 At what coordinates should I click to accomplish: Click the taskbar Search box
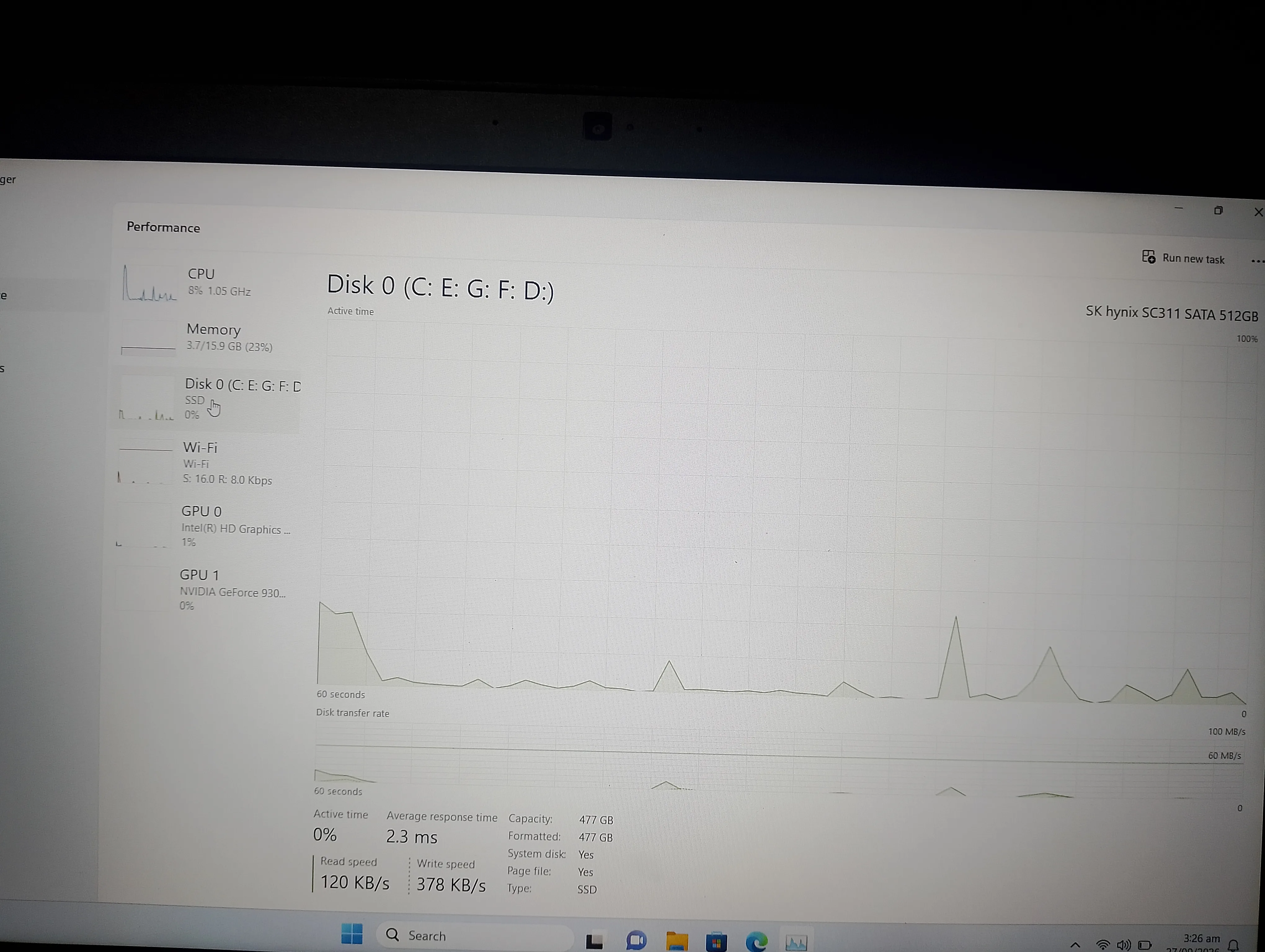475,936
